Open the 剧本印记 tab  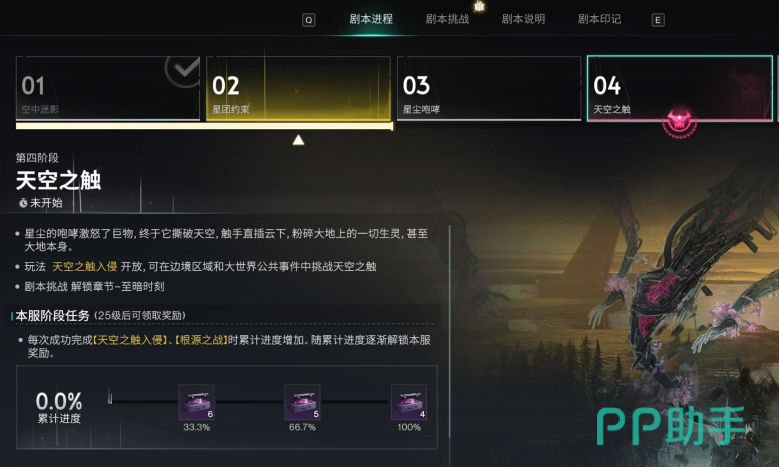click(x=599, y=19)
